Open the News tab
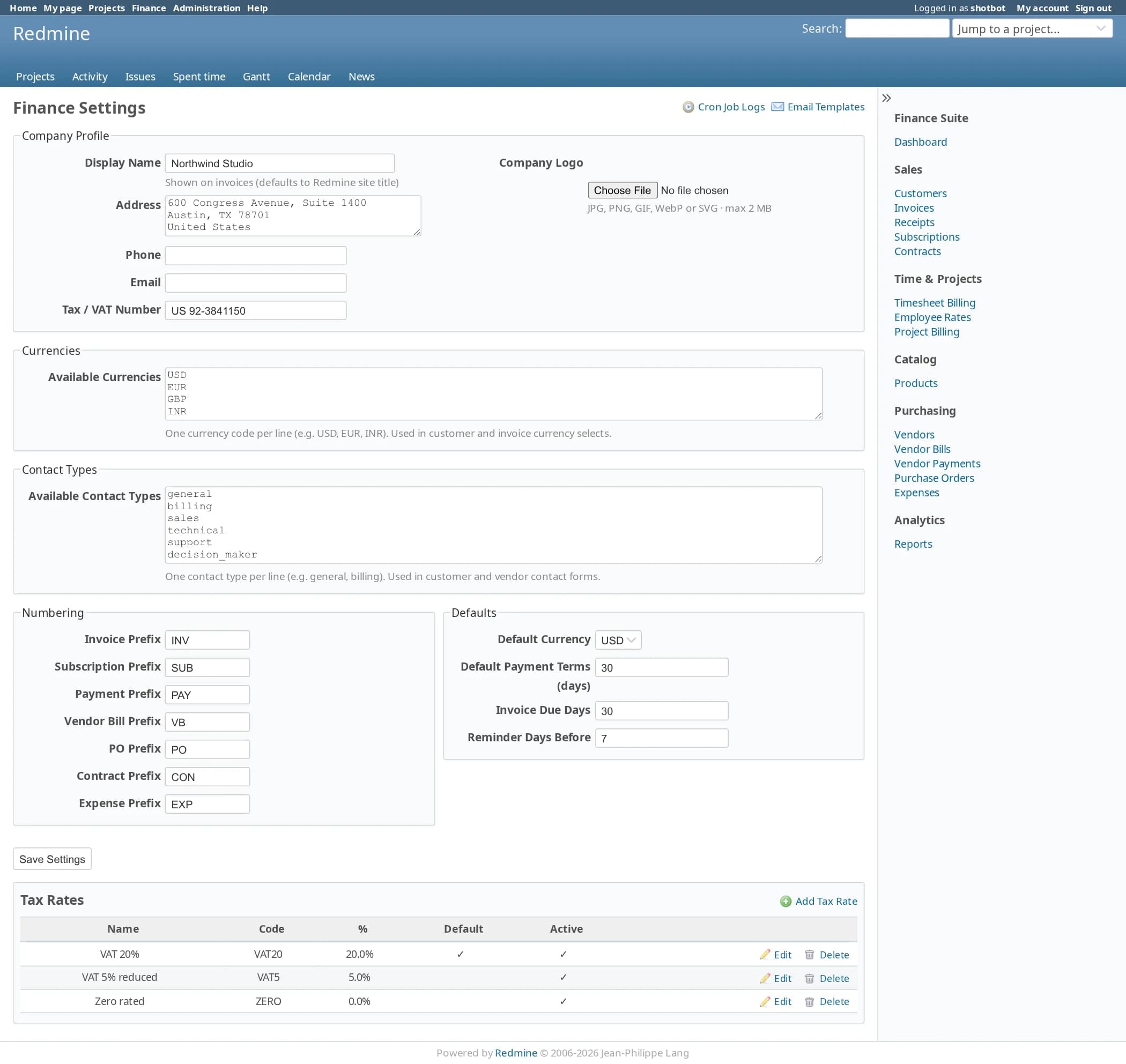The height and width of the screenshot is (1064, 1126). click(361, 77)
